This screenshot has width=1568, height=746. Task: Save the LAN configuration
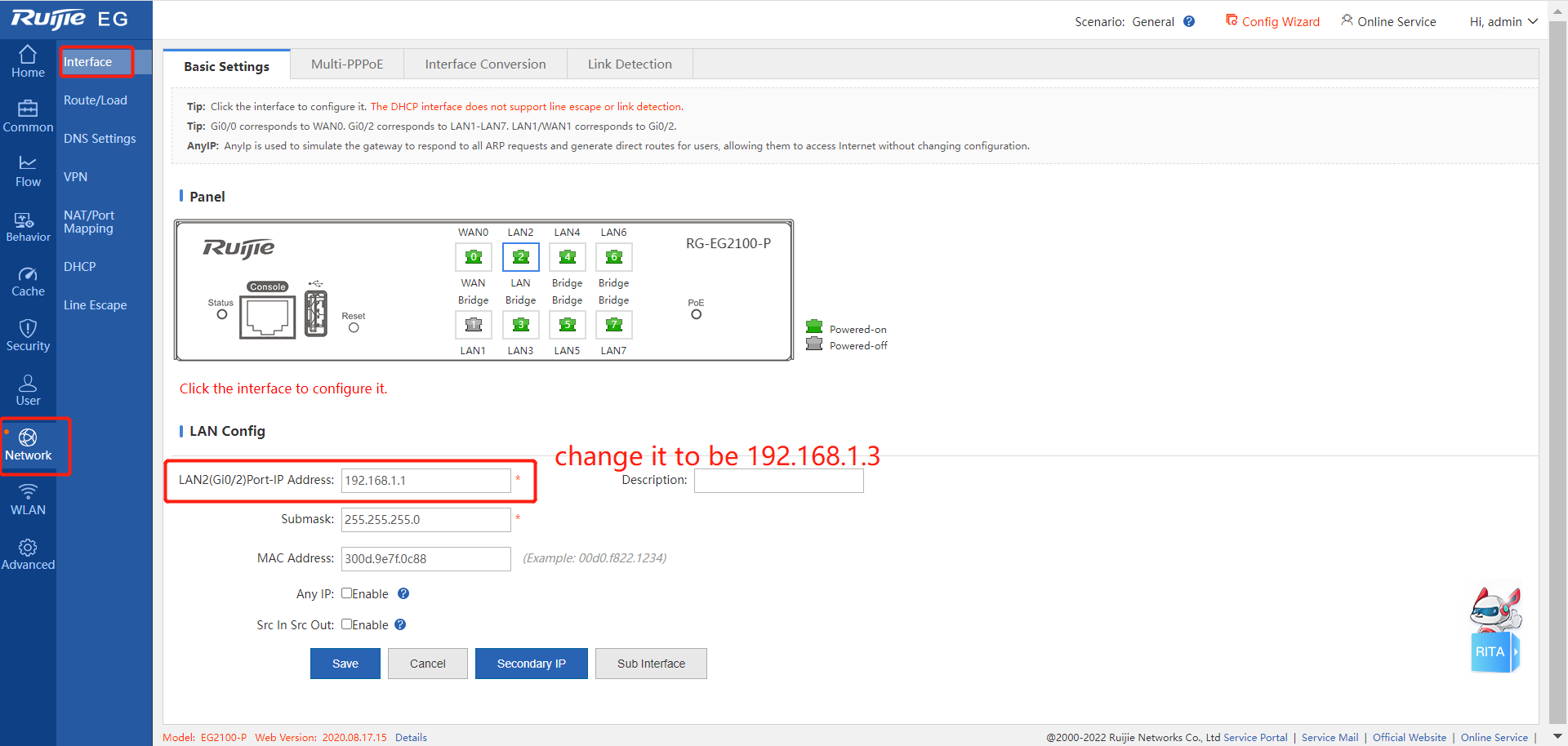click(x=345, y=664)
